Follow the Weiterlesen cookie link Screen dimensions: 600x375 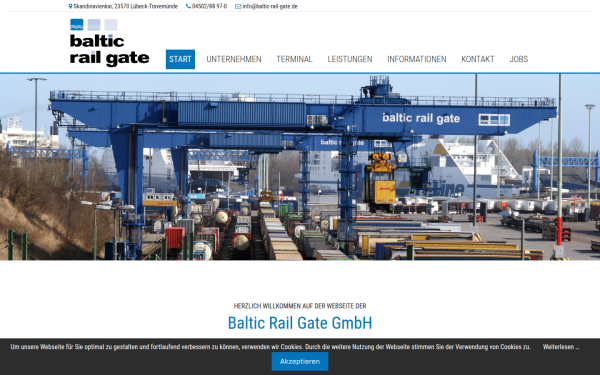[561, 347]
